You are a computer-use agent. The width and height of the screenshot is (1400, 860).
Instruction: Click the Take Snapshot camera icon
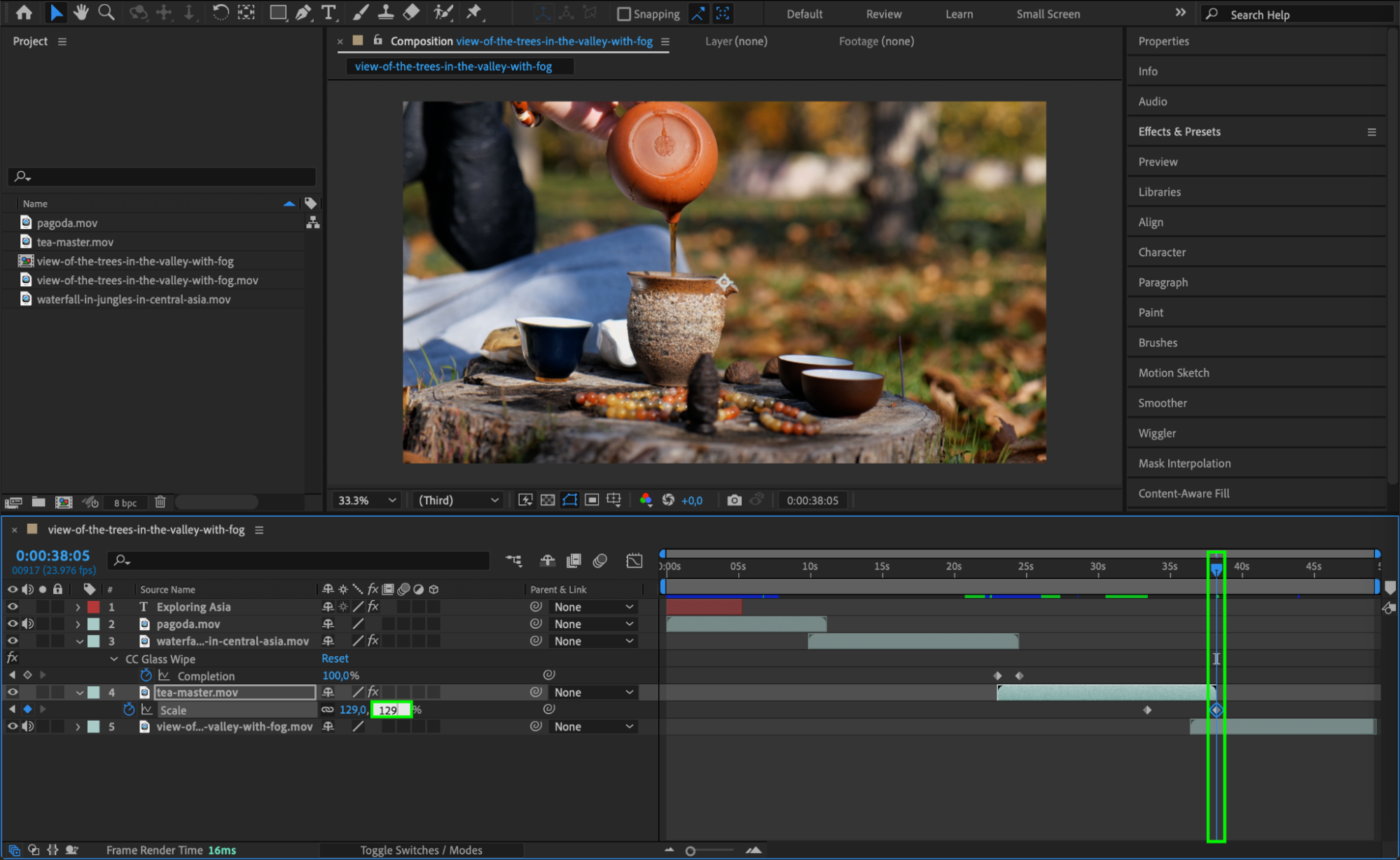click(x=734, y=500)
